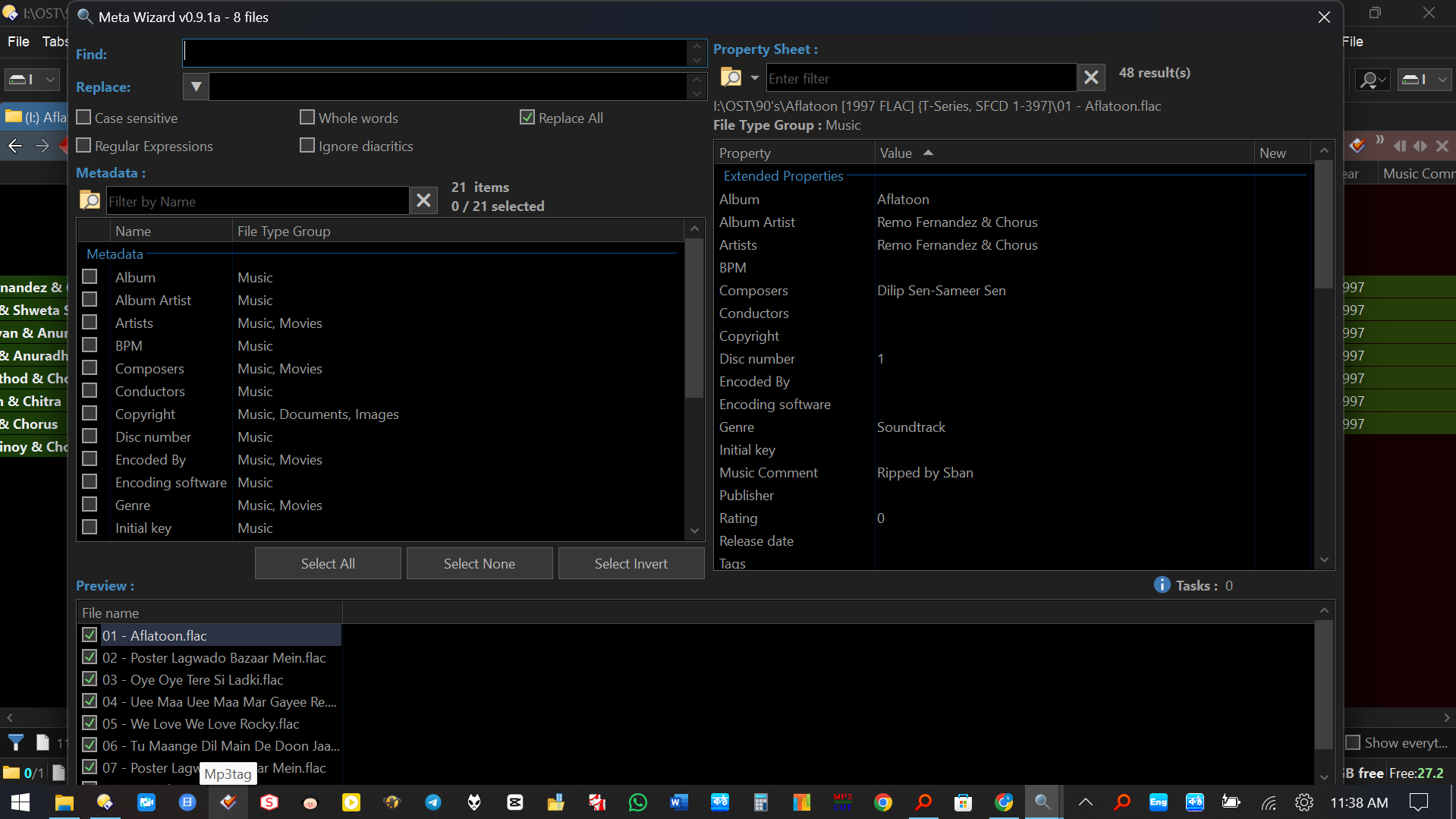Open the Property Sheet filter icon dropdown arrow
The width and height of the screenshot is (1456, 819).
pos(754,77)
